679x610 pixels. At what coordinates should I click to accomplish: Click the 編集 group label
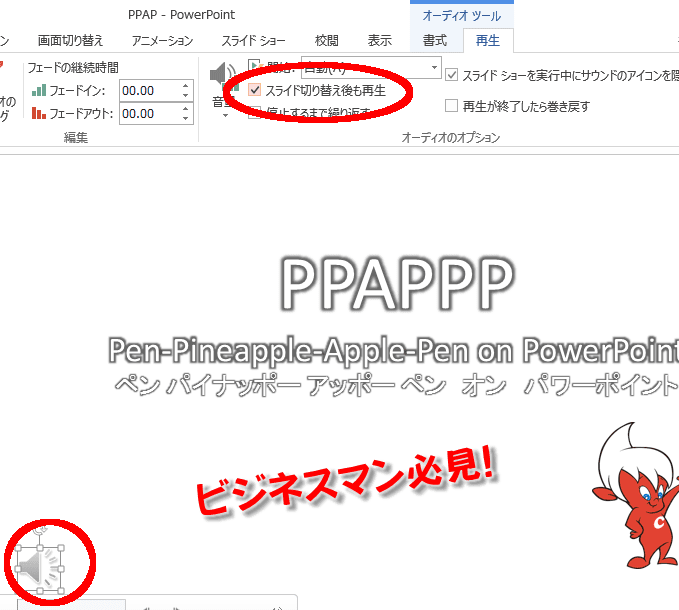coord(76,138)
